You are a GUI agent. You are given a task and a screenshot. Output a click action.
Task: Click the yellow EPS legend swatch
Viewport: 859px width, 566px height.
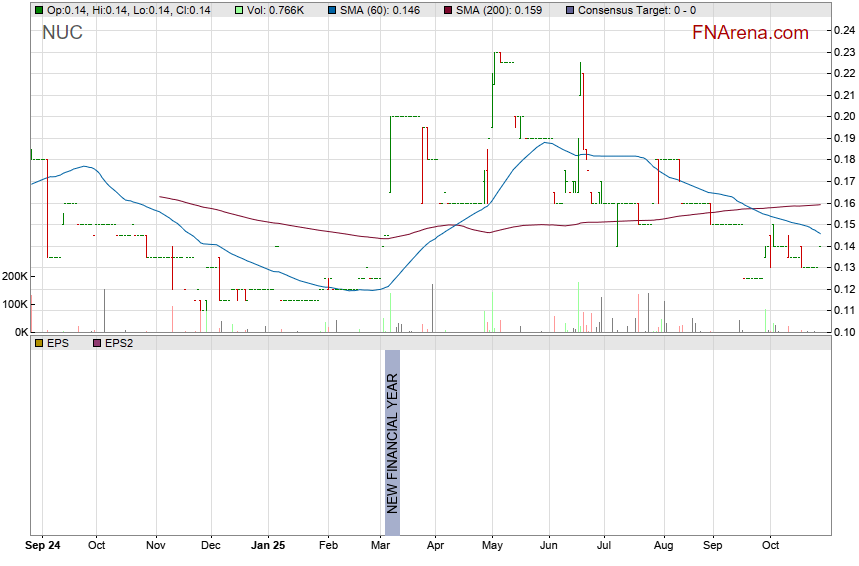[39, 343]
